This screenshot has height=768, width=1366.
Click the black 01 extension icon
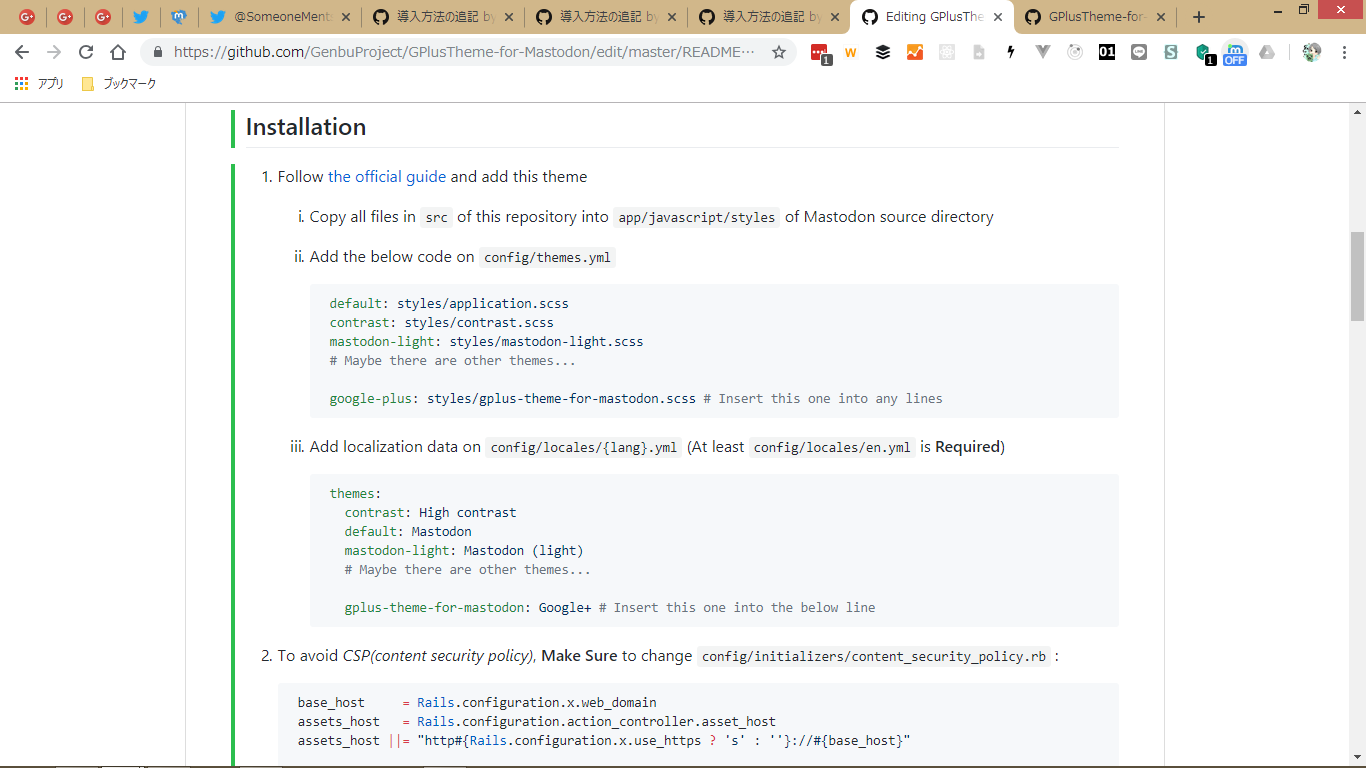coord(1107,53)
